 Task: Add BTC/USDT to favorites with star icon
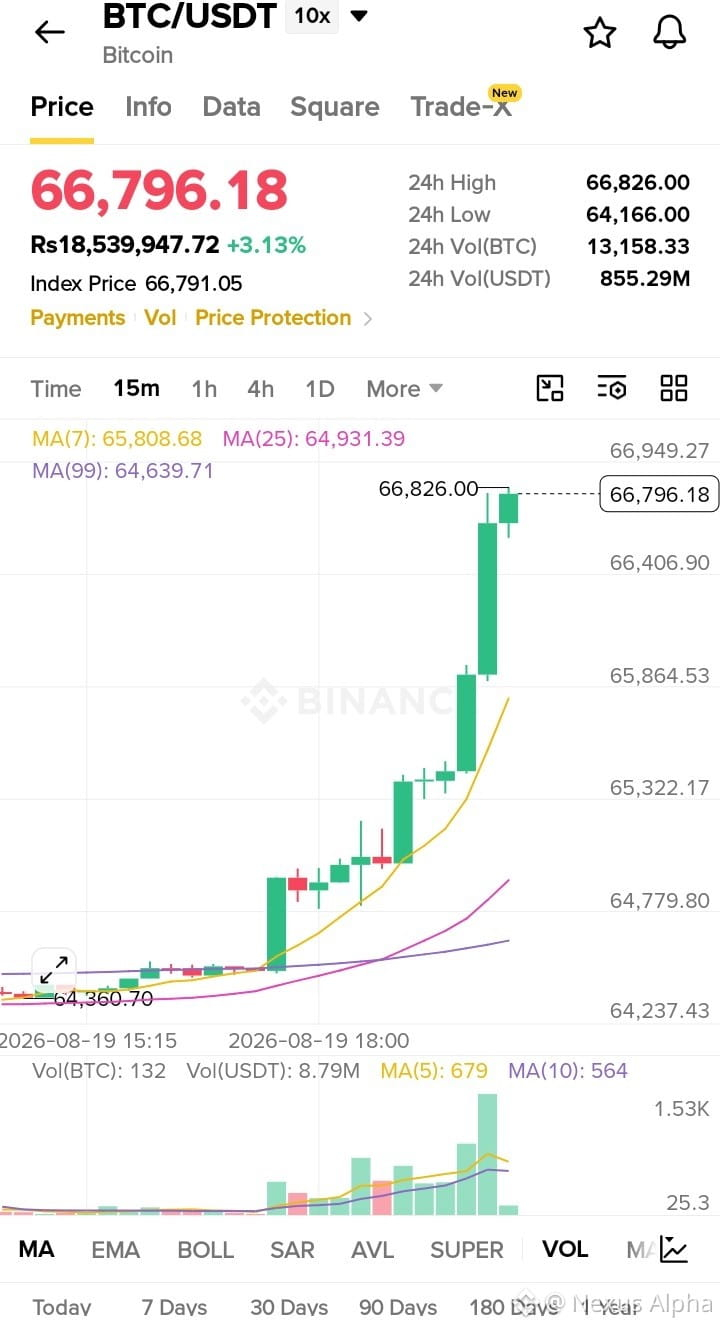click(x=600, y=33)
